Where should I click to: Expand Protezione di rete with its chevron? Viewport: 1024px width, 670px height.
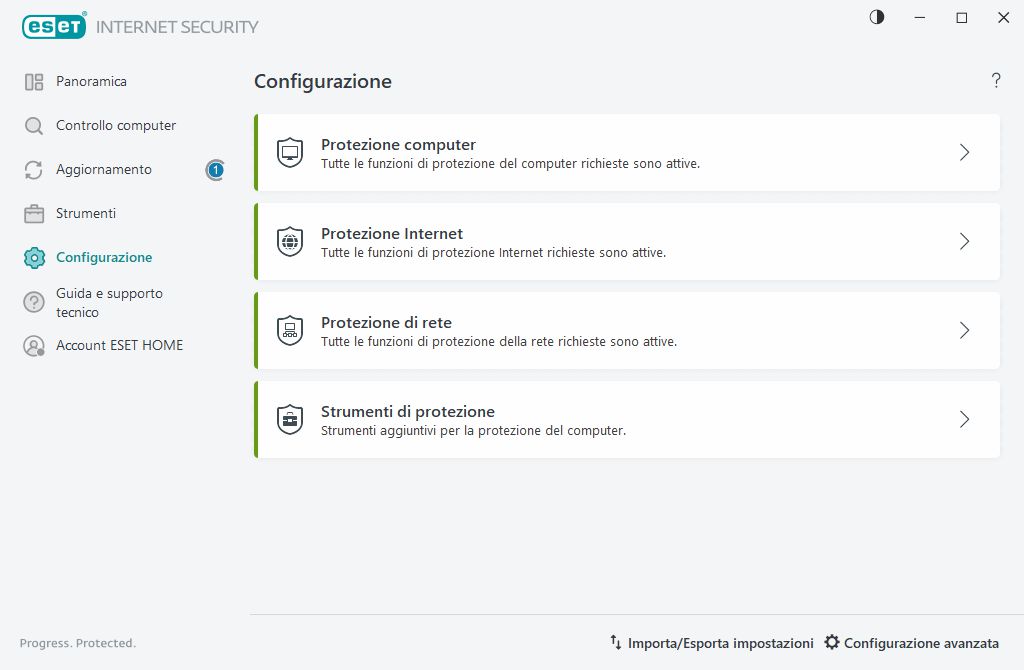click(964, 331)
